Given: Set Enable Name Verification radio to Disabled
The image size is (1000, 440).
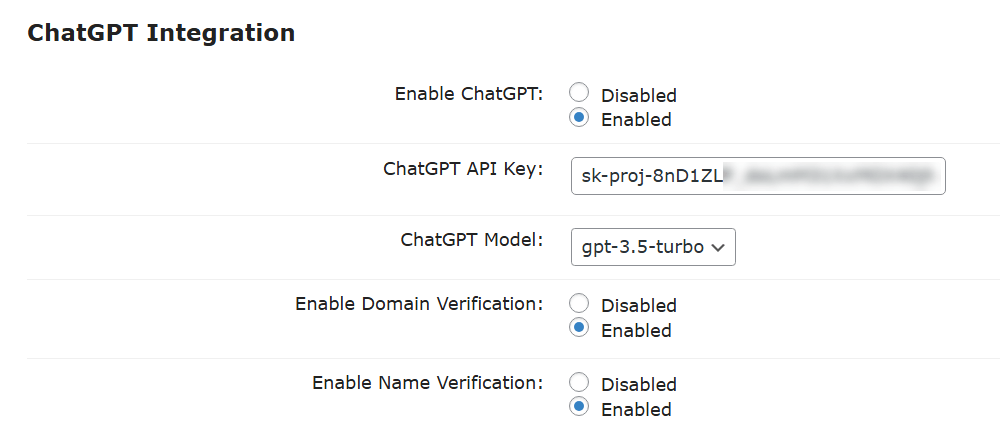Looking at the screenshot, I should click(579, 382).
